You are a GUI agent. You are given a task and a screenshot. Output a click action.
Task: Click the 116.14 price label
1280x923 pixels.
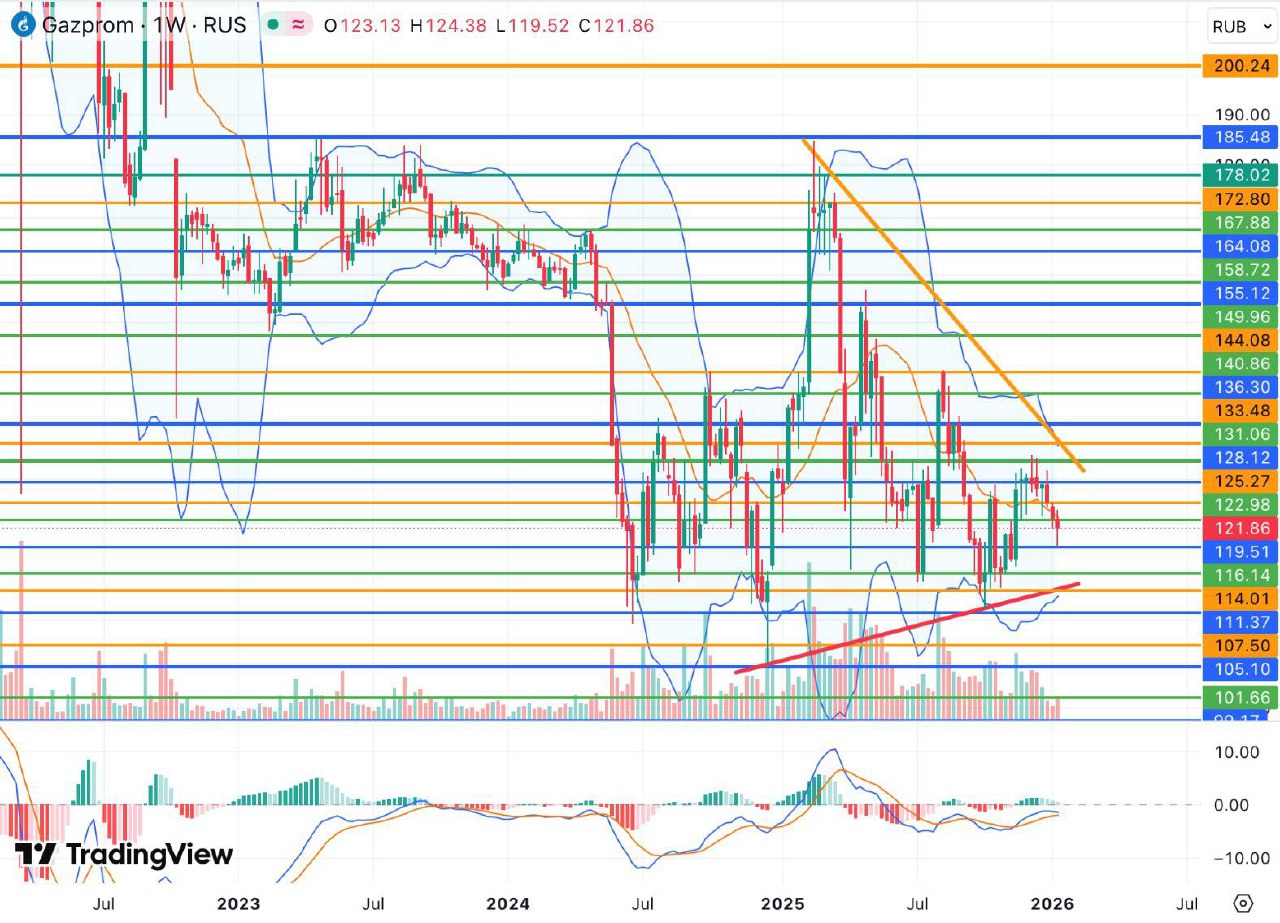(1238, 575)
